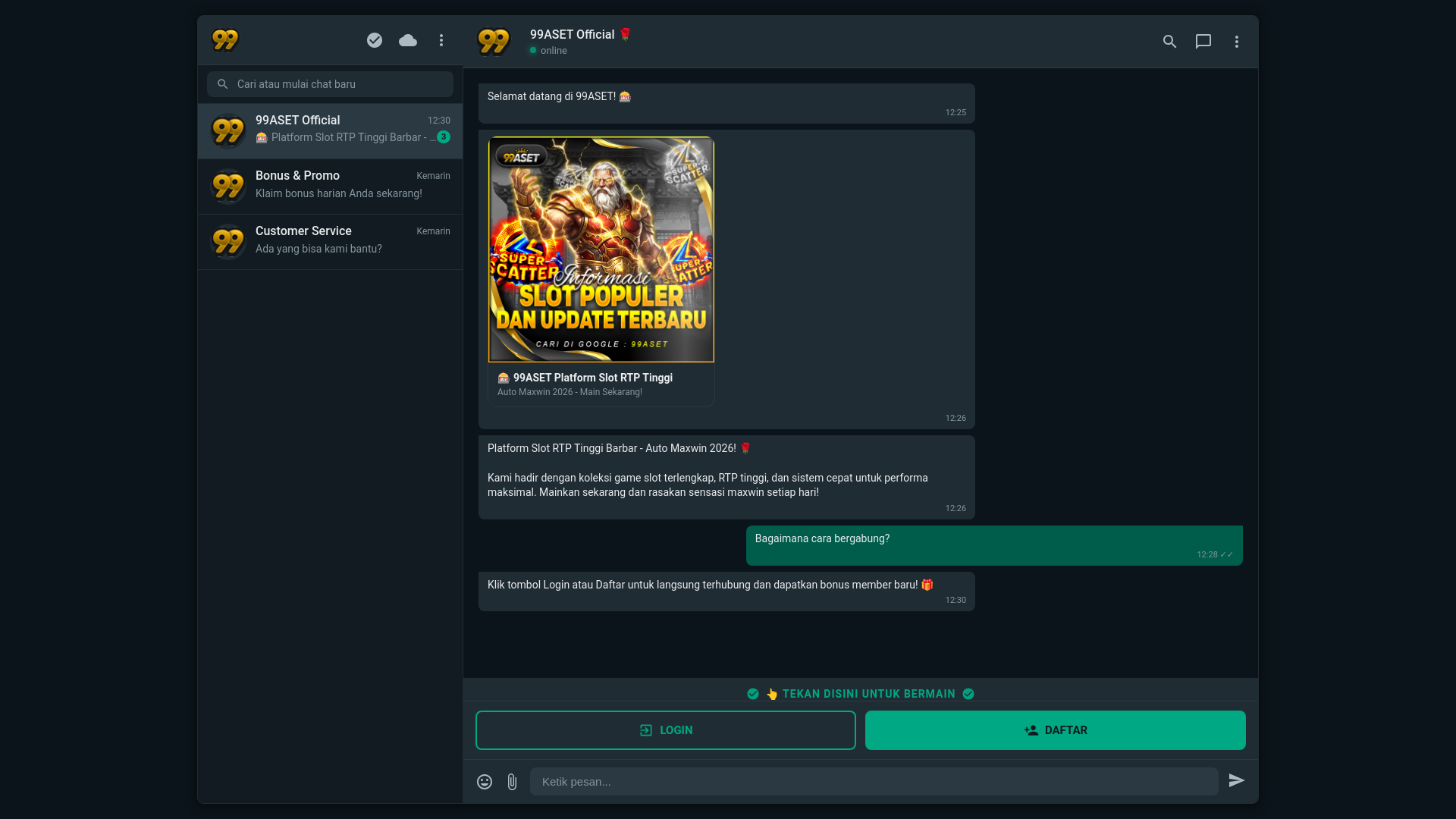The height and width of the screenshot is (819, 1456).
Task: Open the Customer Service chat
Action: pos(330,242)
